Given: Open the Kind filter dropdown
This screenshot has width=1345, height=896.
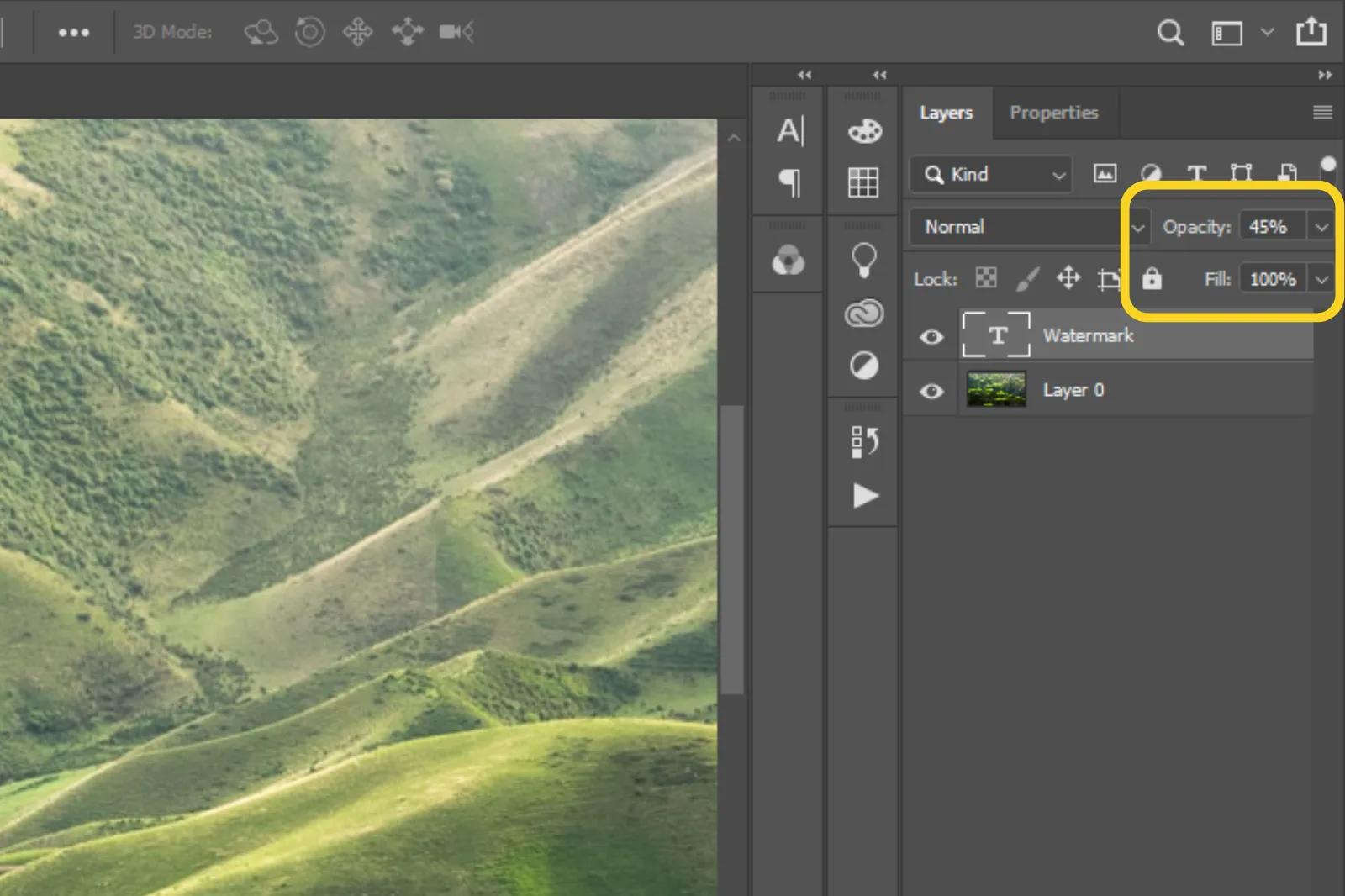Looking at the screenshot, I should click(x=991, y=175).
